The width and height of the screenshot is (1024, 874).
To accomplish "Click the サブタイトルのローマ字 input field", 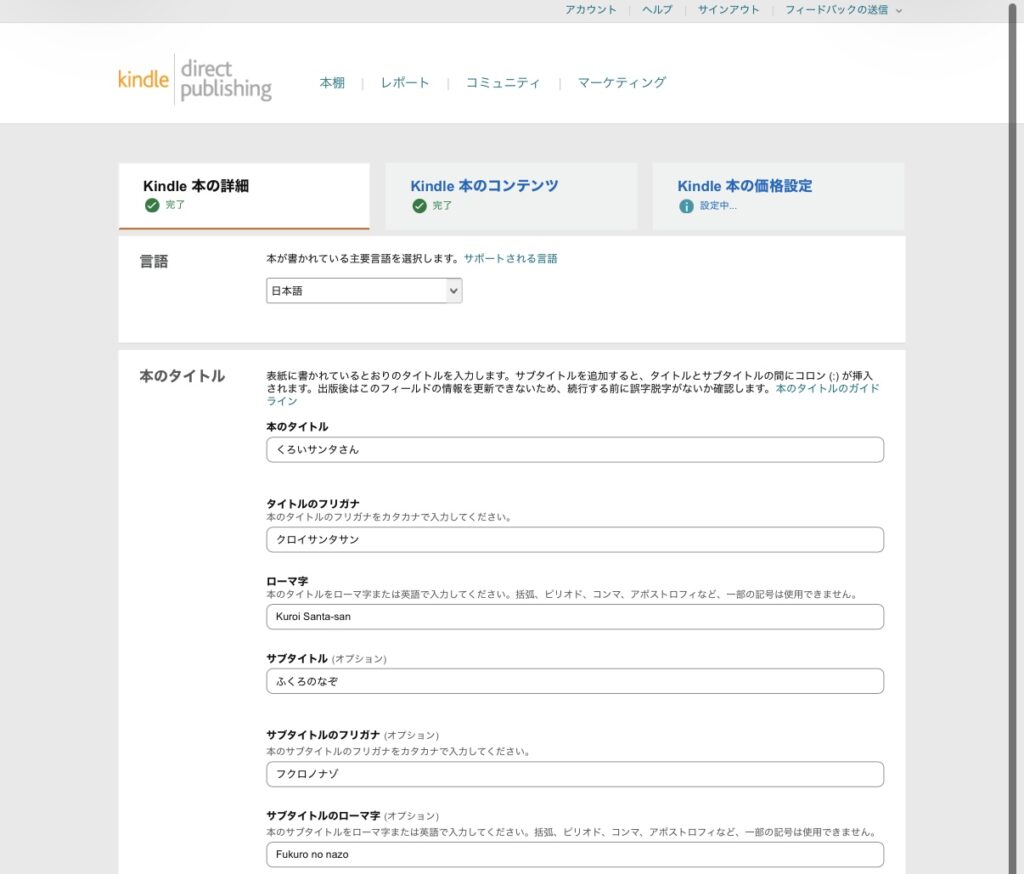I will [575, 854].
